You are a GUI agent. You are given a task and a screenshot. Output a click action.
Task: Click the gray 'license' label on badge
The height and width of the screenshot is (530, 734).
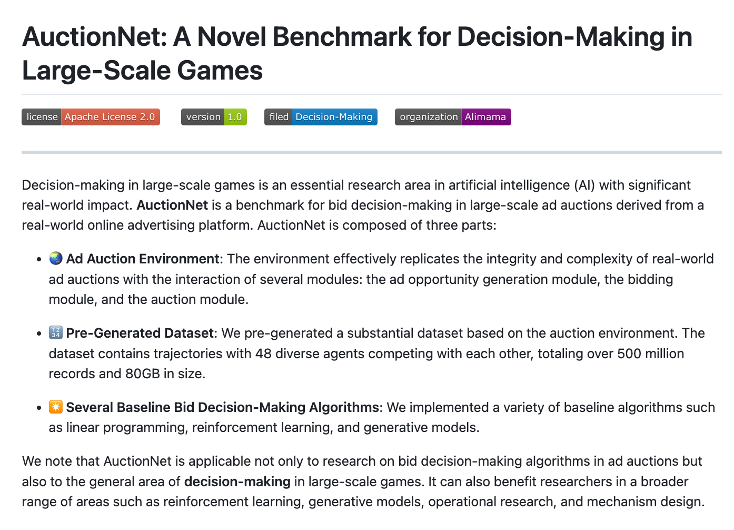[42, 117]
